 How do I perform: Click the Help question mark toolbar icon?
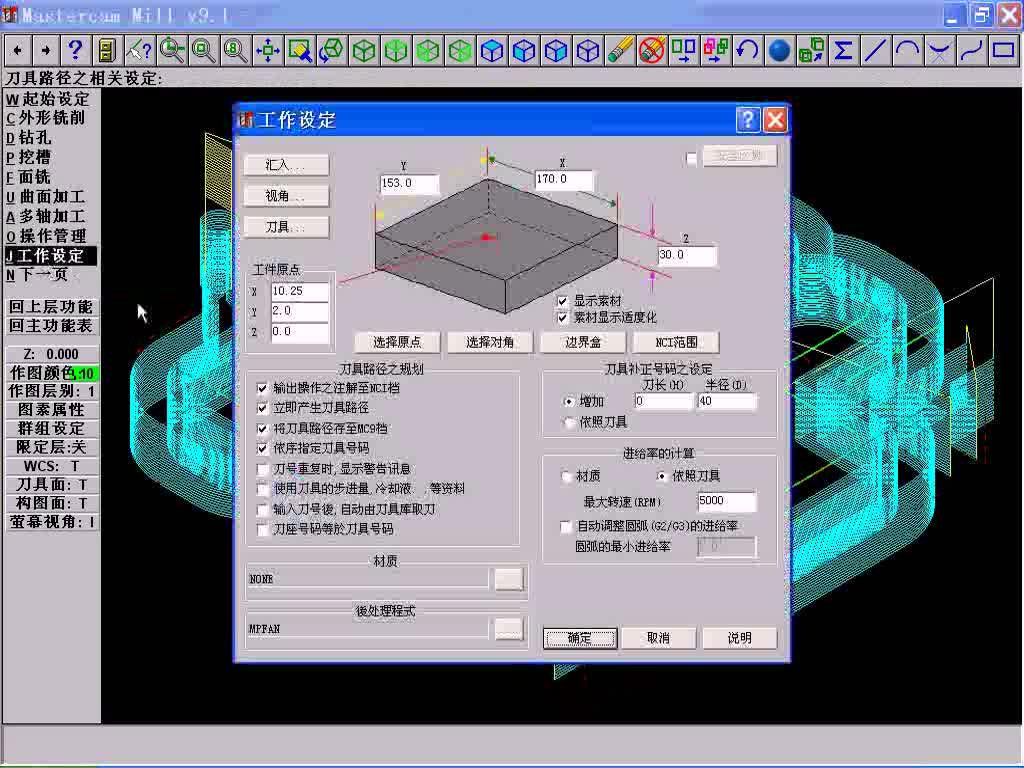pos(74,50)
